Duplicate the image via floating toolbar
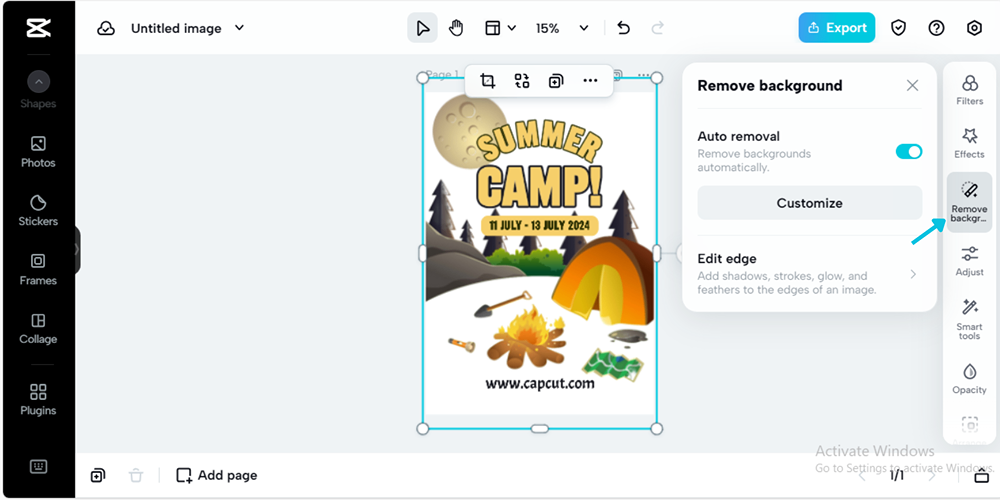 [556, 81]
